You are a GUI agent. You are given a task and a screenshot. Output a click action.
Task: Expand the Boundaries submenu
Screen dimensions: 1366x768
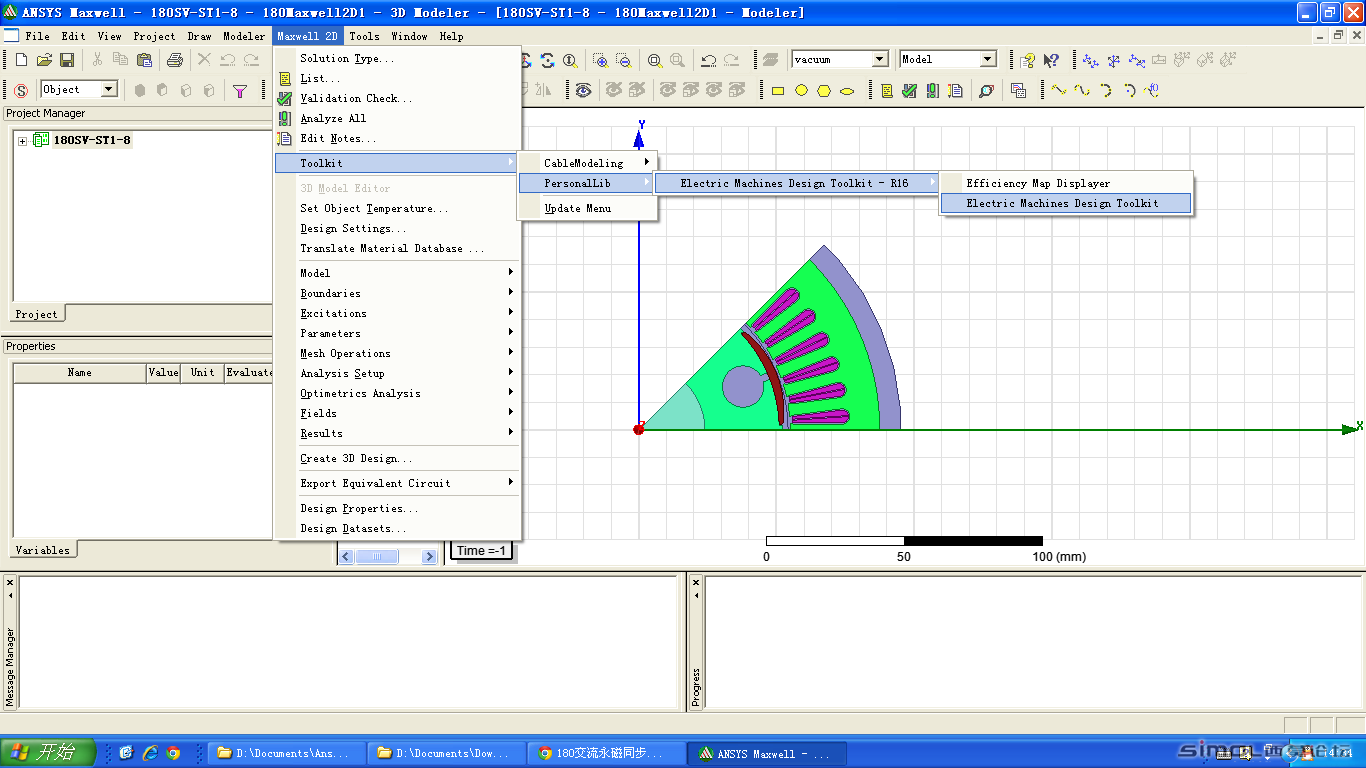coord(398,293)
